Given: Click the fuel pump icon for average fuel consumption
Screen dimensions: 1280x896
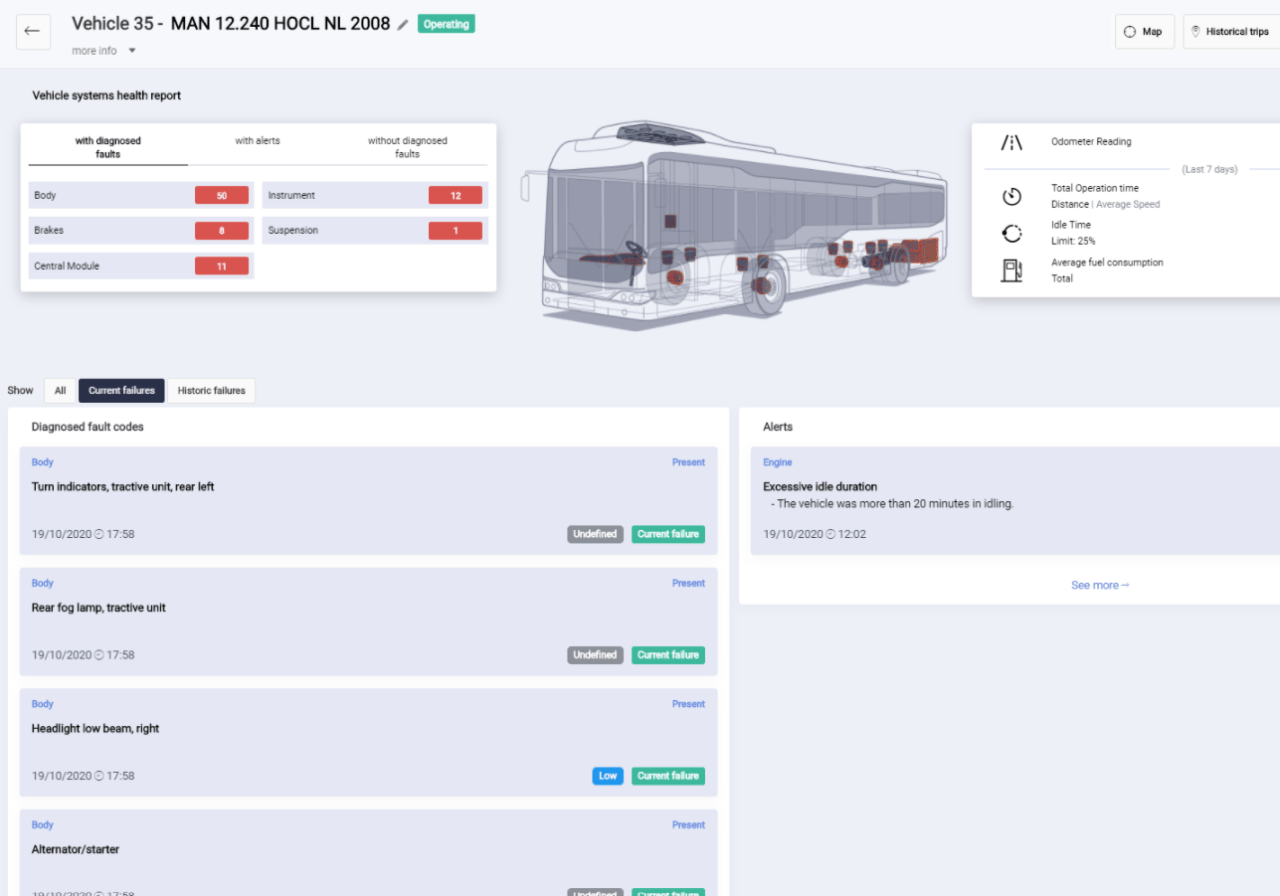Looking at the screenshot, I should click(x=1011, y=271).
